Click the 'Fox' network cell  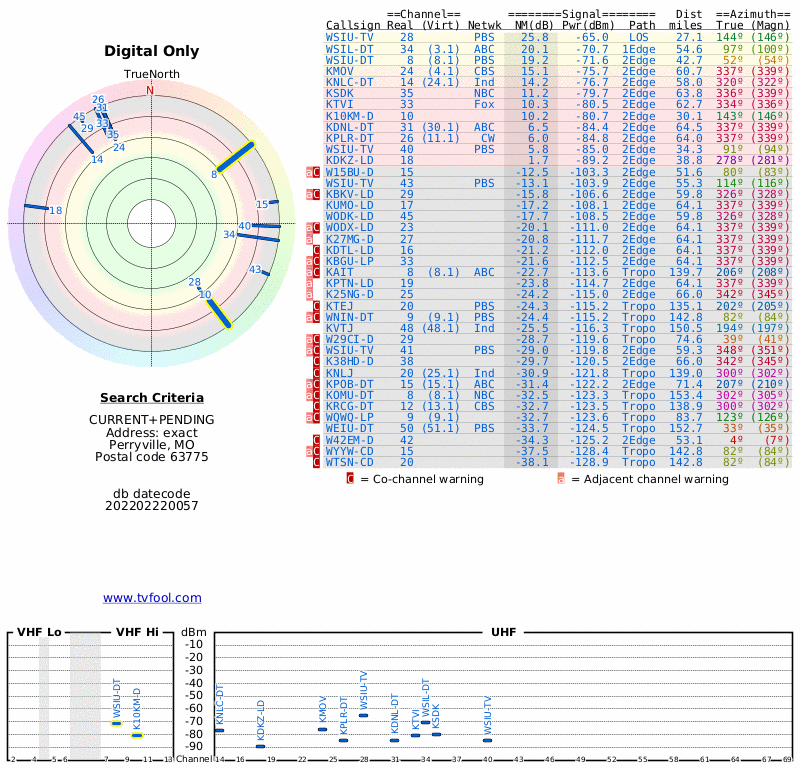pyautogui.click(x=484, y=105)
